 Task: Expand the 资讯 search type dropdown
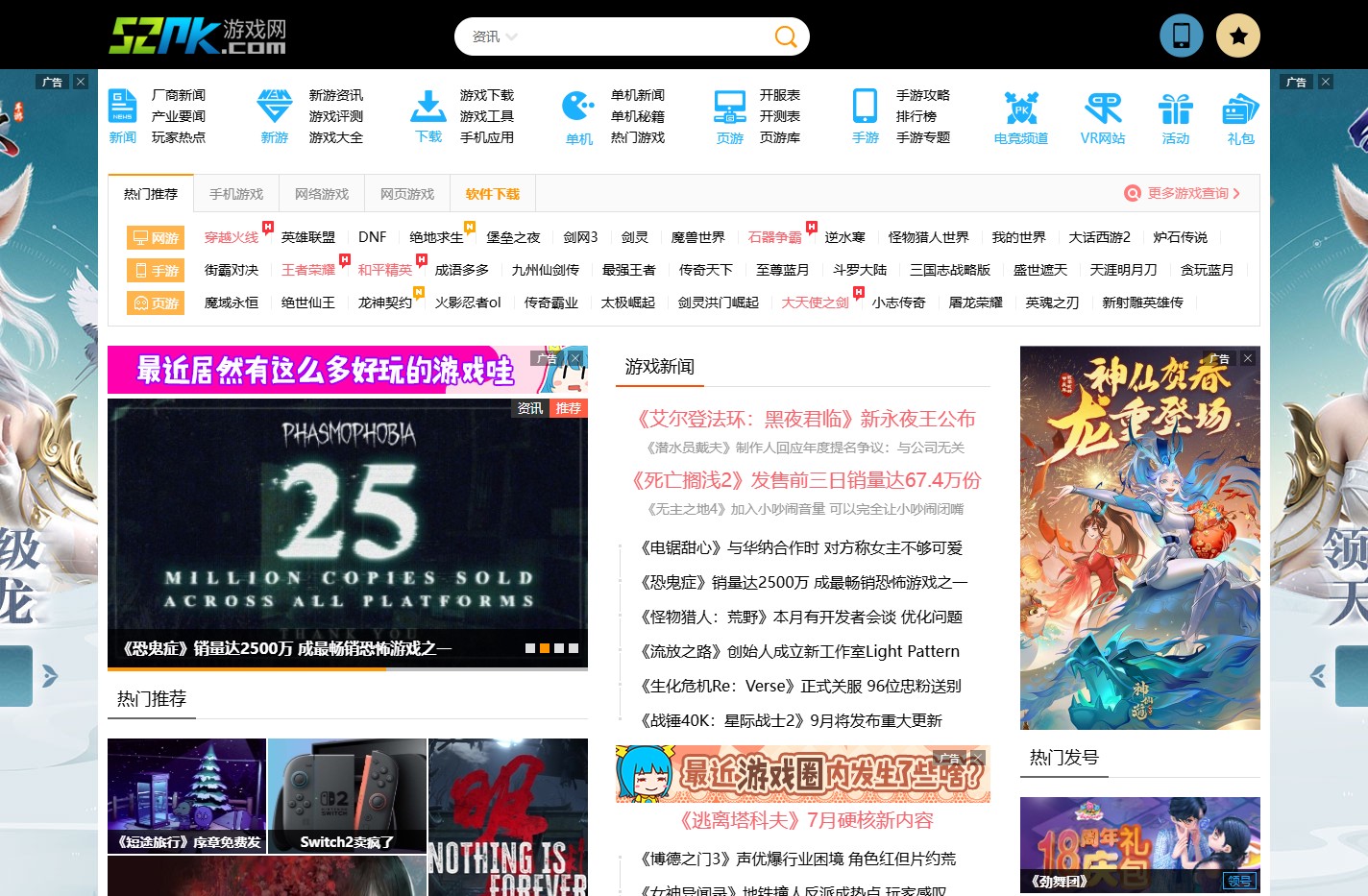click(x=495, y=36)
